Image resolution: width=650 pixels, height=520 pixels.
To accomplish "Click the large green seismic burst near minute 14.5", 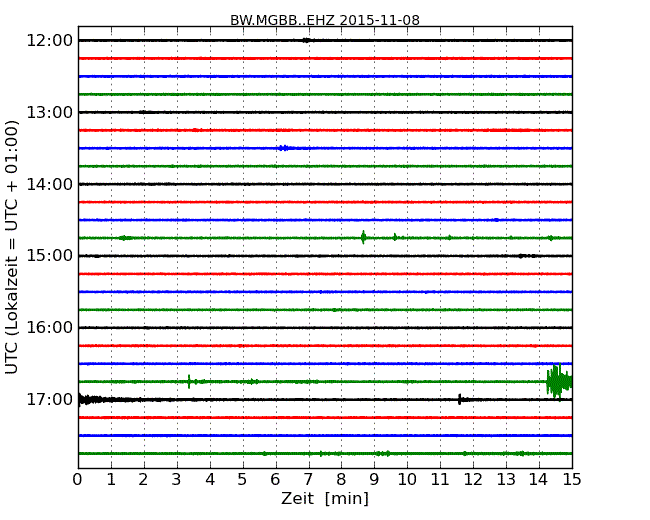I will 559,381.
